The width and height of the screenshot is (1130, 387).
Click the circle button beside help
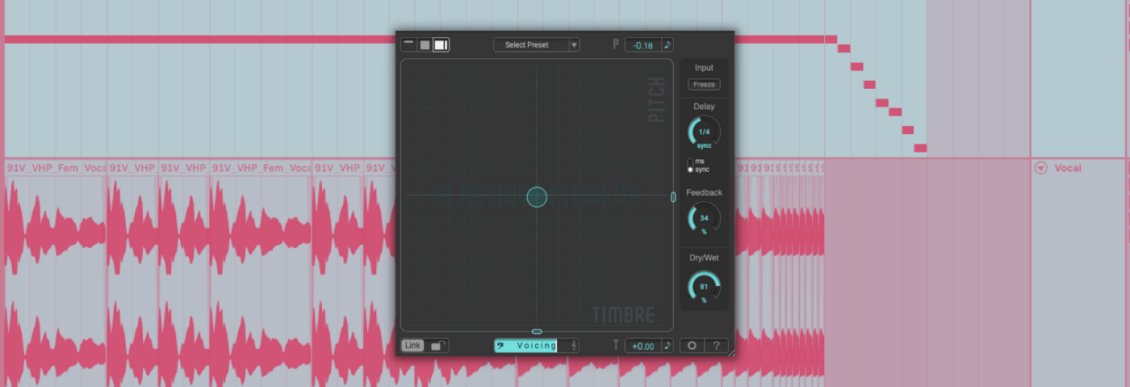(x=692, y=346)
